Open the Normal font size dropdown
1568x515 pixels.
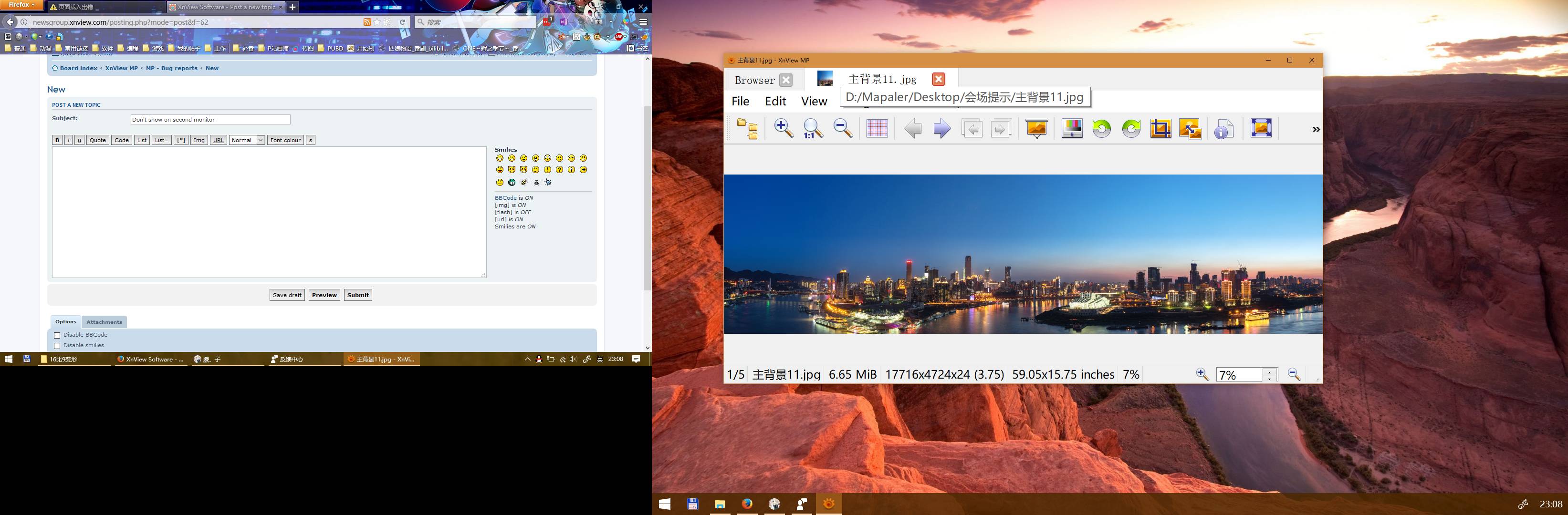coord(247,140)
